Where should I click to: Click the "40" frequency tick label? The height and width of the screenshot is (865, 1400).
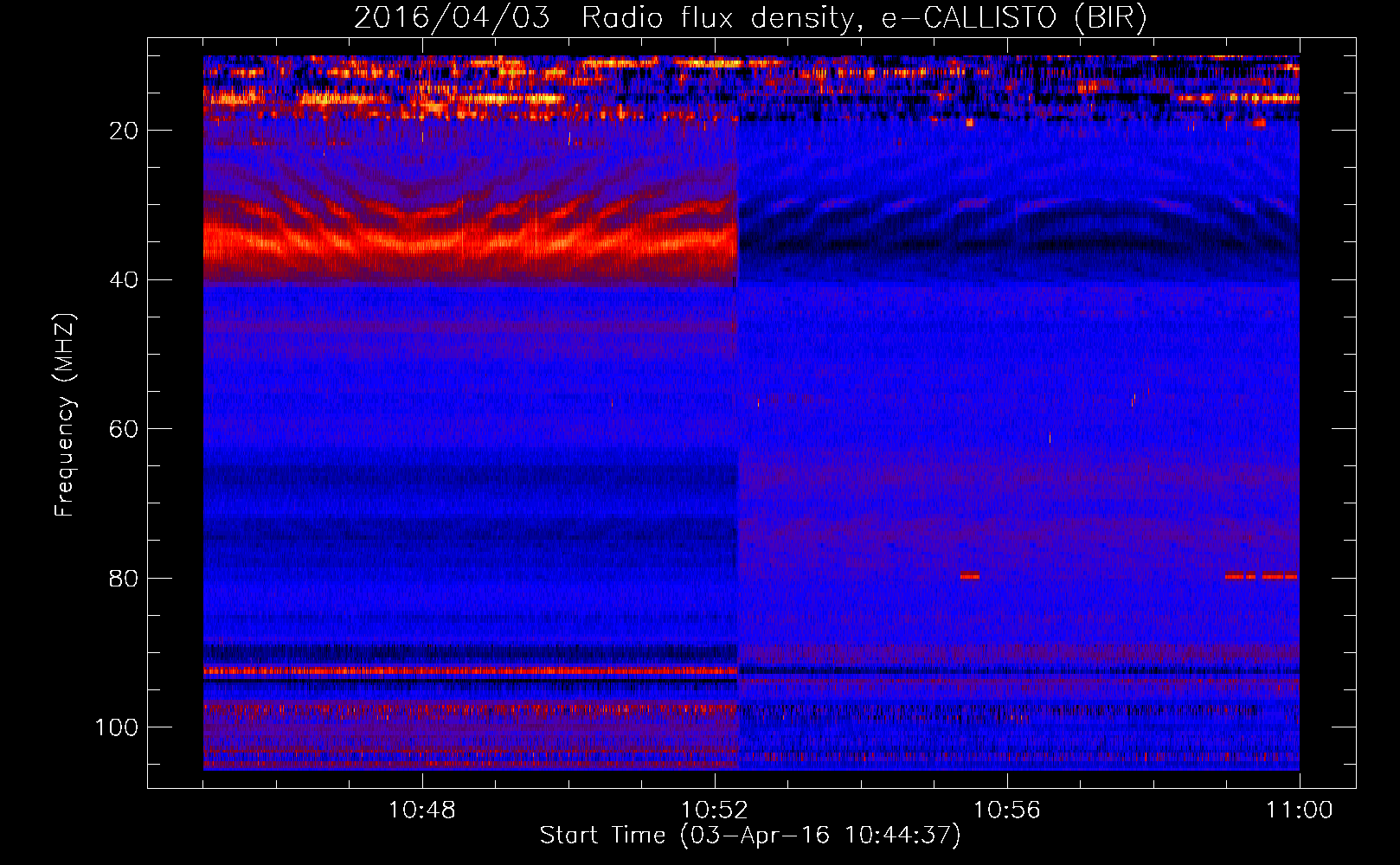[x=124, y=280]
